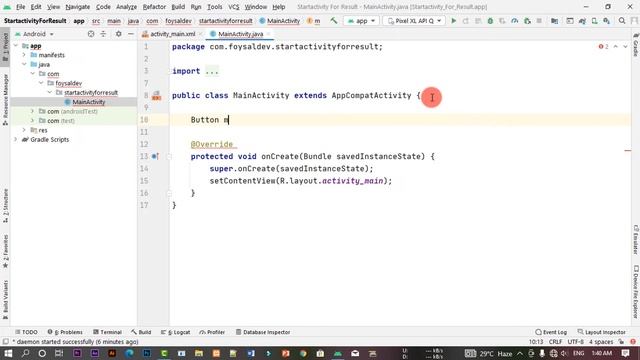Open the Build Variants side panel

tap(5, 300)
